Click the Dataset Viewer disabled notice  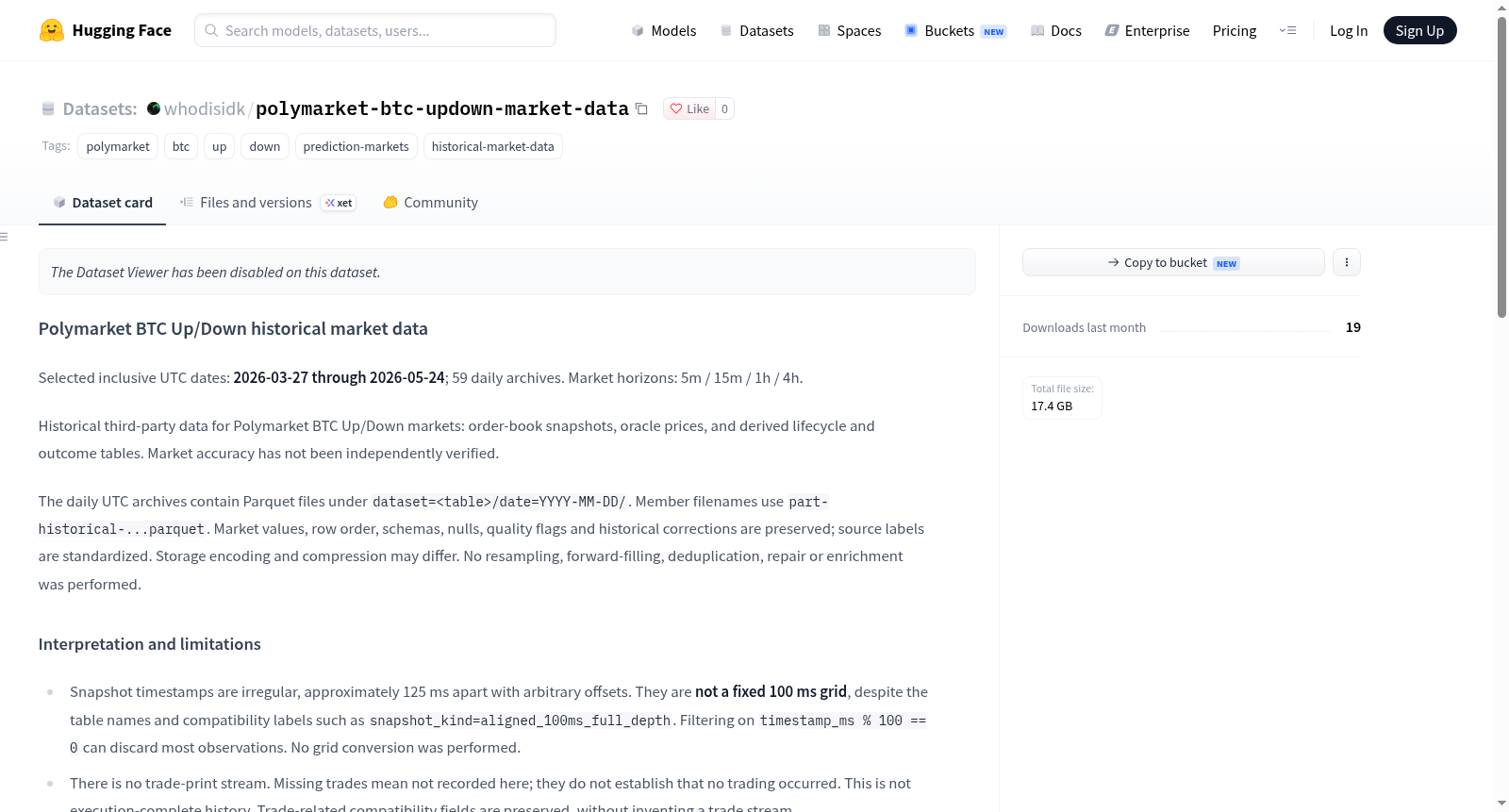[506, 272]
